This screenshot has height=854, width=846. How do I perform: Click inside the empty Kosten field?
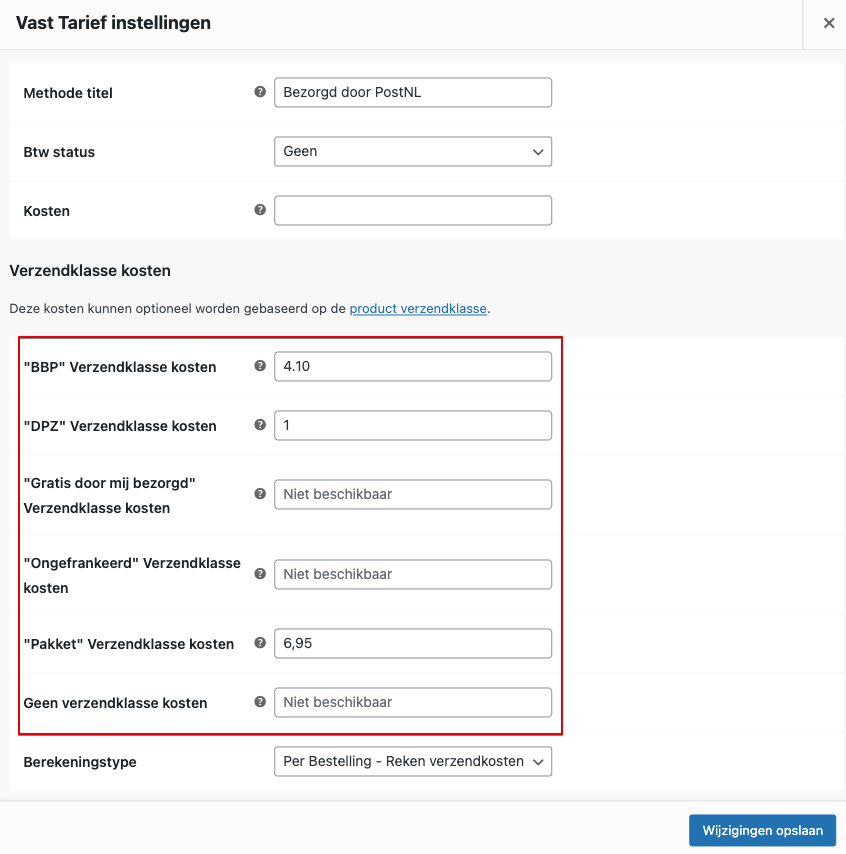tap(413, 210)
